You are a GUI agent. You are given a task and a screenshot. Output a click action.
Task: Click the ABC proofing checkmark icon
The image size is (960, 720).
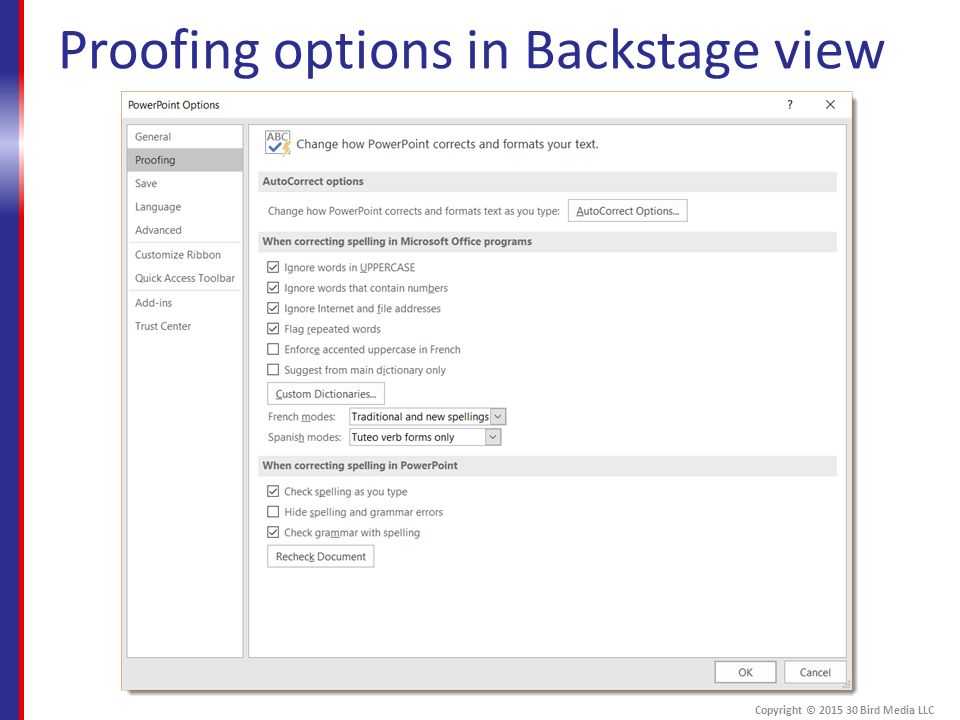click(277, 144)
